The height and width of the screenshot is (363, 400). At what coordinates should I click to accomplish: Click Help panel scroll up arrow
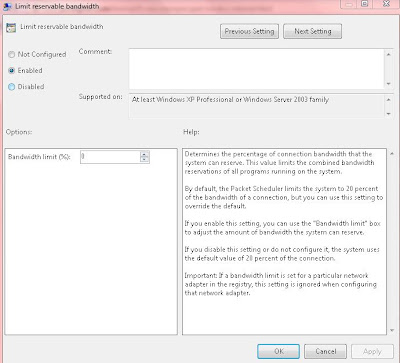coord(392,153)
